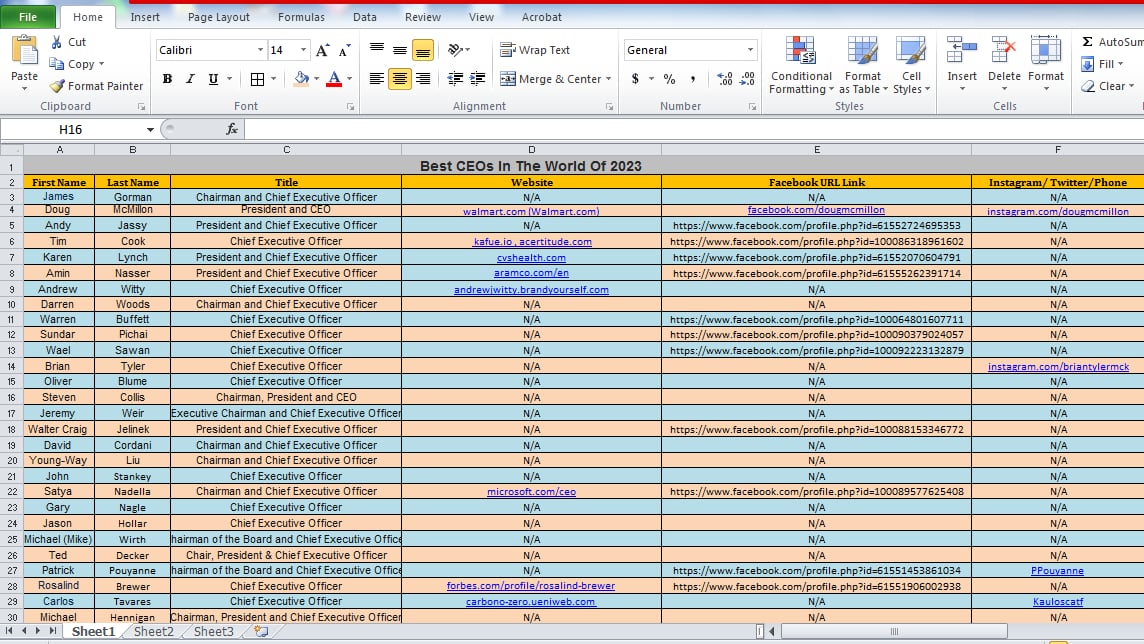
Task: Switch to the Formulas ribbon tab
Action: pyautogui.click(x=301, y=17)
